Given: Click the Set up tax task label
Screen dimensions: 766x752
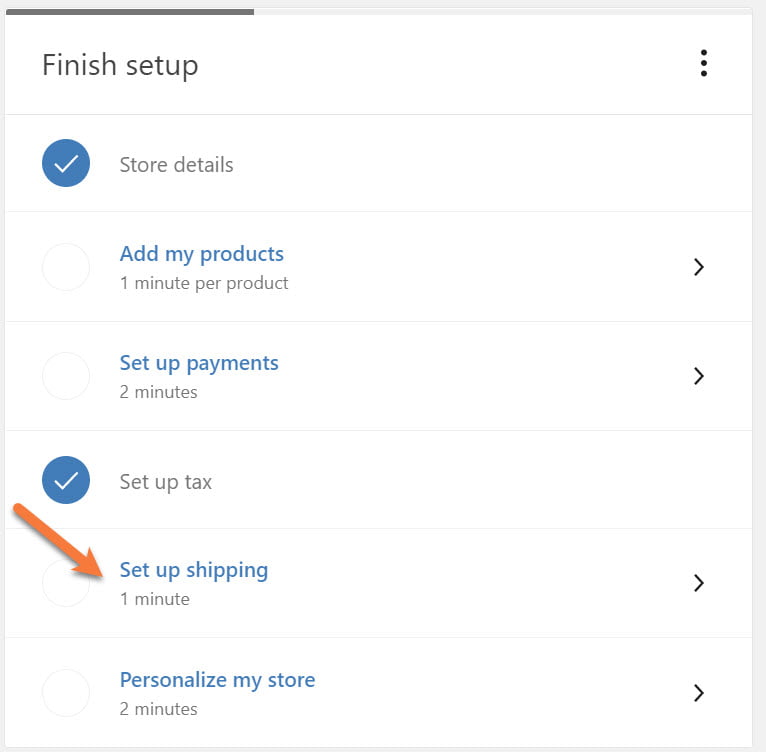Looking at the screenshot, I should click(x=166, y=482).
